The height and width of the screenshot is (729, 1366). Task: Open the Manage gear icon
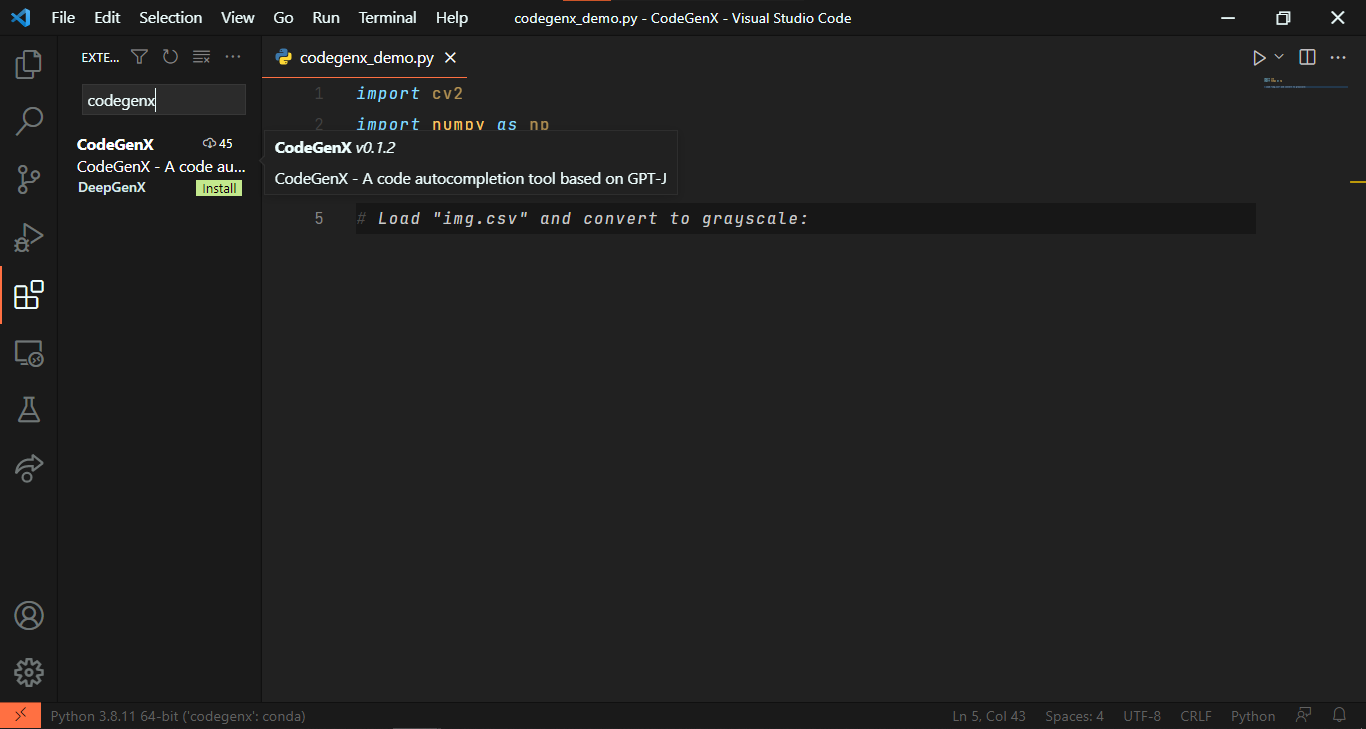pyautogui.click(x=29, y=672)
